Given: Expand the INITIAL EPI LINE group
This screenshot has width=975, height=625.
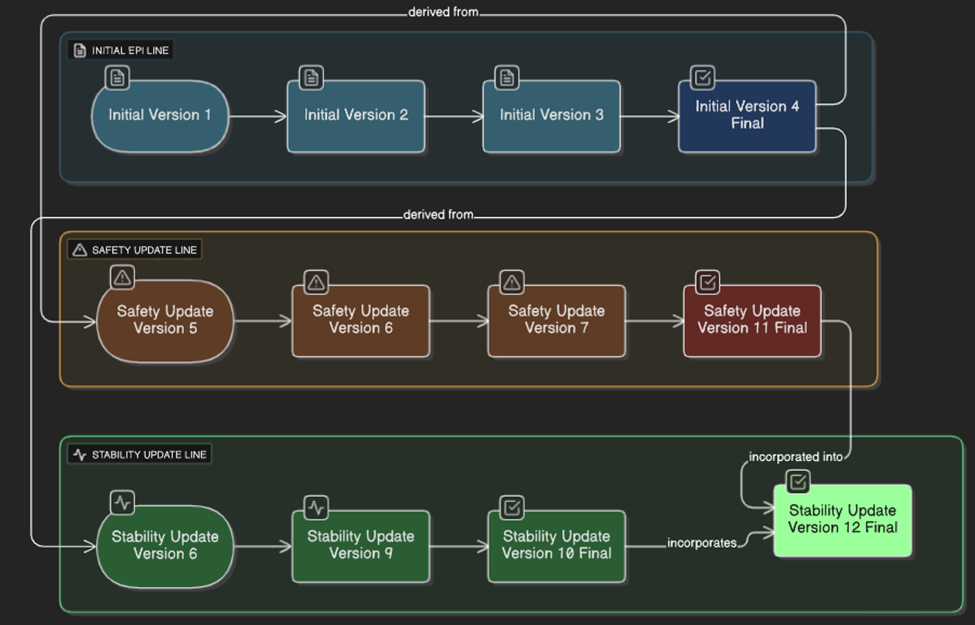Looking at the screenshot, I should [x=120, y=49].
